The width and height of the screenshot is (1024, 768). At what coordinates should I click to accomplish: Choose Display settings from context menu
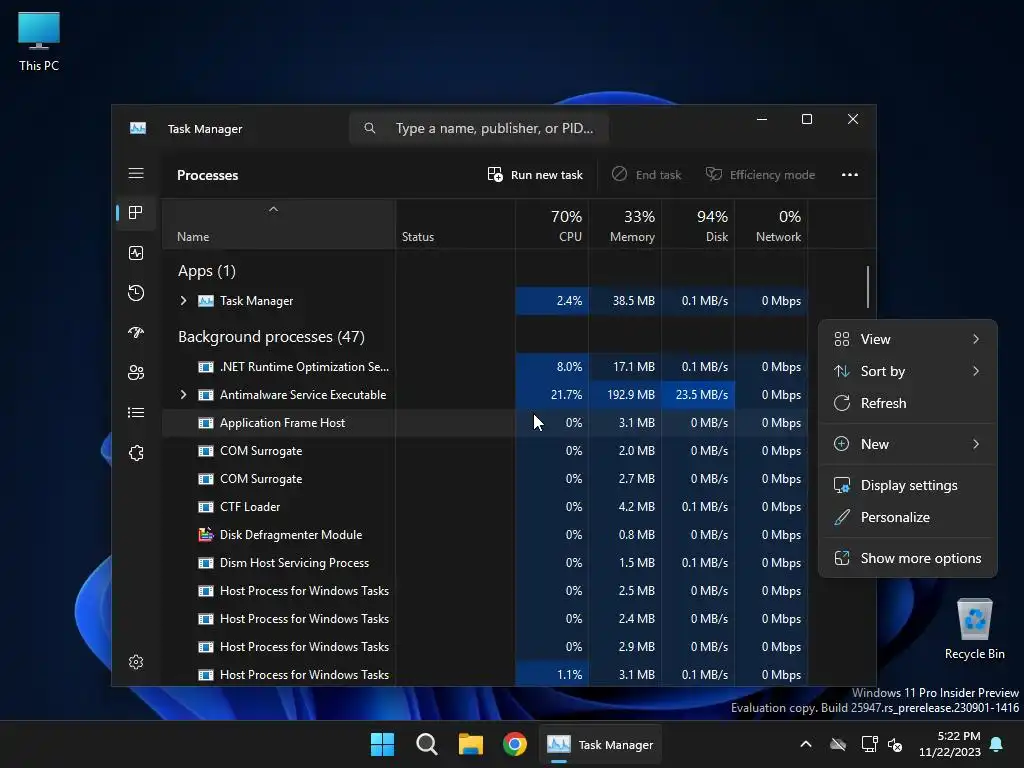pos(908,485)
